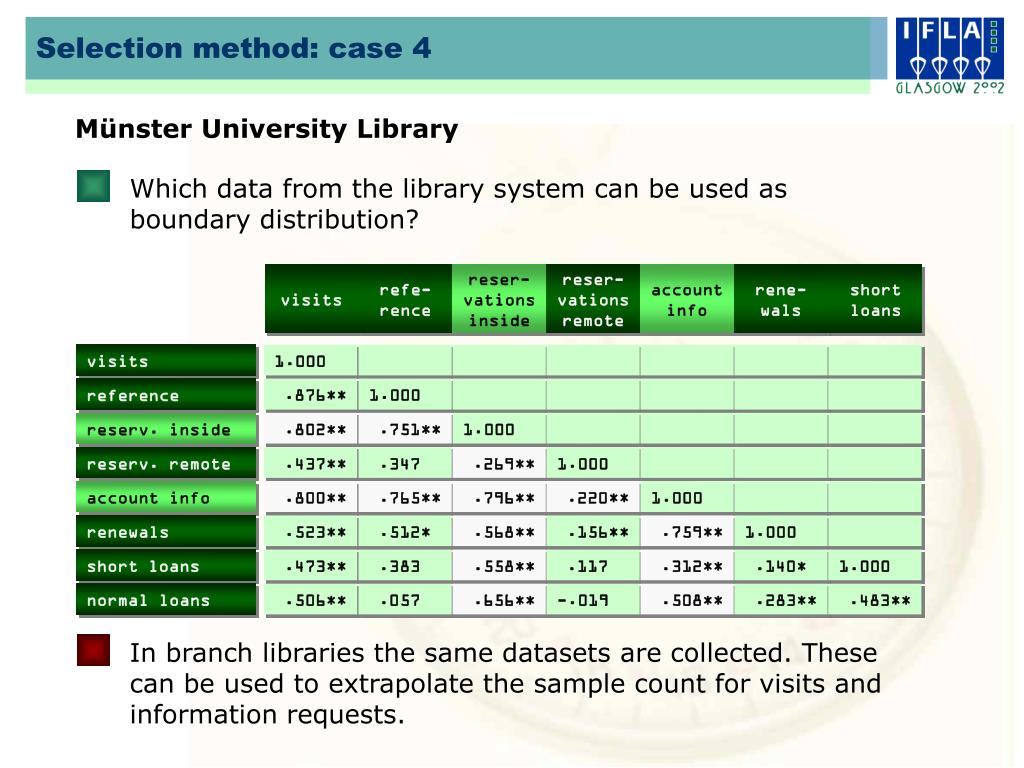Image resolution: width=1024 pixels, height=768 pixels.
Task: Select the cell '.220**'
Action: coord(593,498)
